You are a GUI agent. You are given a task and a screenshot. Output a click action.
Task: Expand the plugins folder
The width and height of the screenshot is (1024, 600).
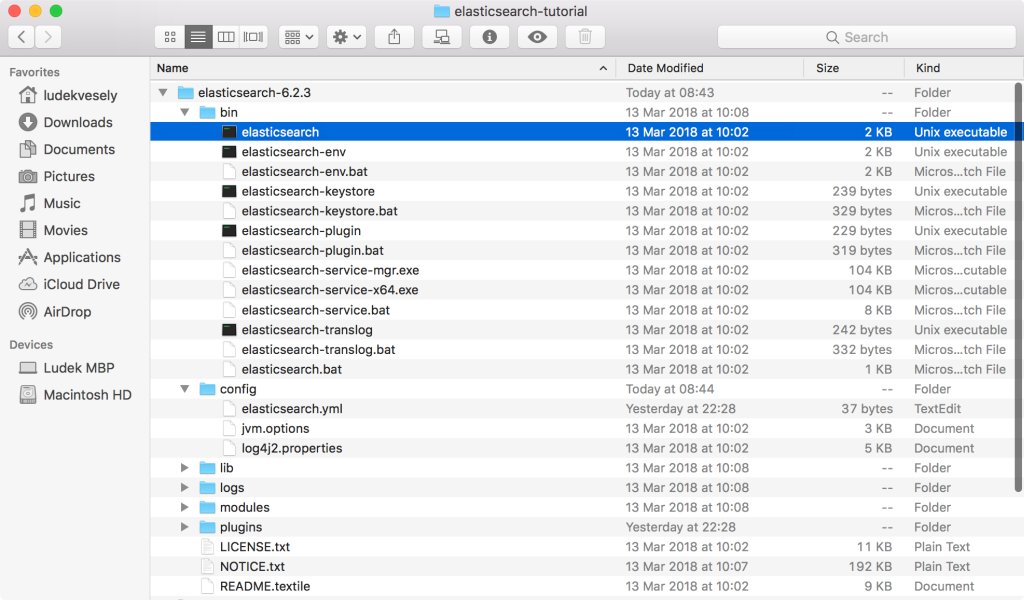185,527
